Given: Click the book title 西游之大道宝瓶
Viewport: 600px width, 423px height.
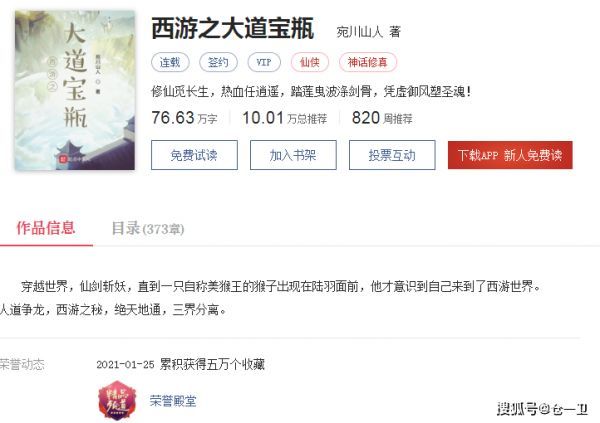Looking at the screenshot, I should click(233, 28).
